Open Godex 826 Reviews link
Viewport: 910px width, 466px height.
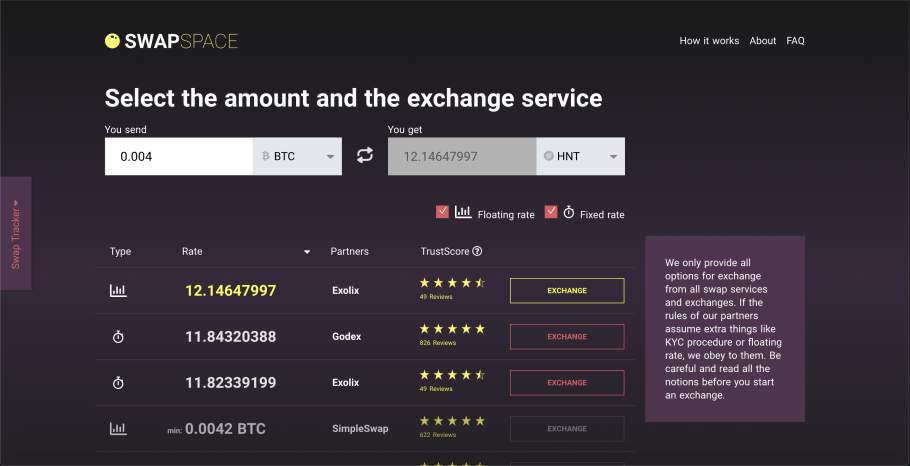(x=438, y=343)
